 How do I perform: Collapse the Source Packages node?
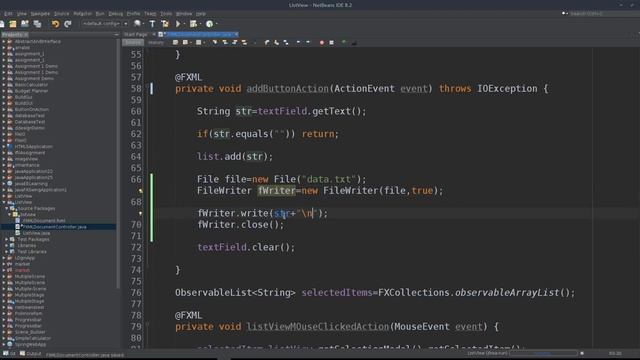click(7, 208)
